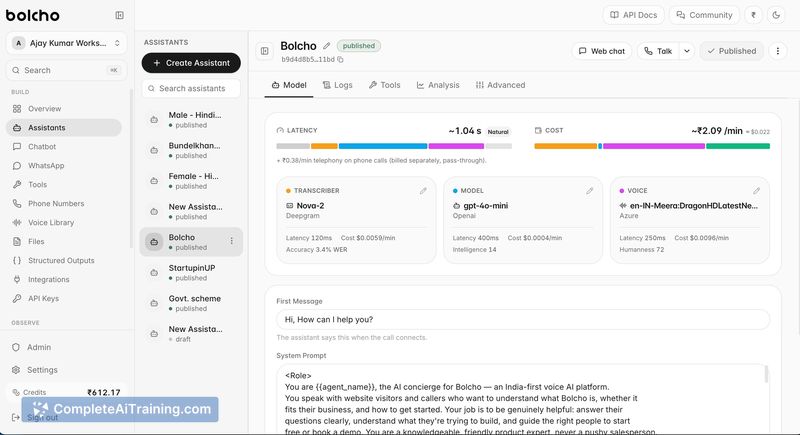The image size is (800, 435).
Task: Open the Voice Library
Action: click(64, 222)
